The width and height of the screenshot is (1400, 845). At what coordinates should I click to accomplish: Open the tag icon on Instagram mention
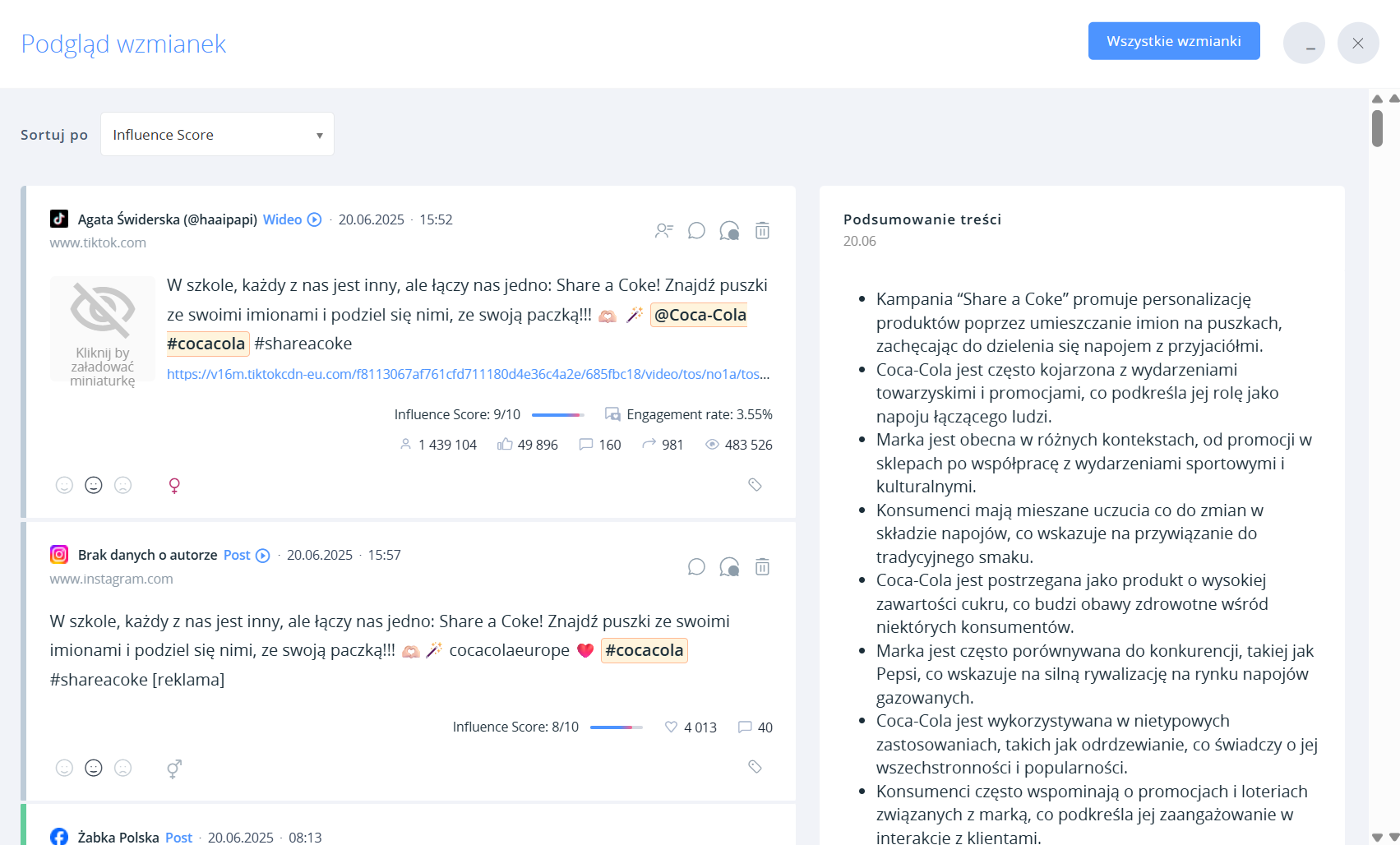[x=755, y=767]
